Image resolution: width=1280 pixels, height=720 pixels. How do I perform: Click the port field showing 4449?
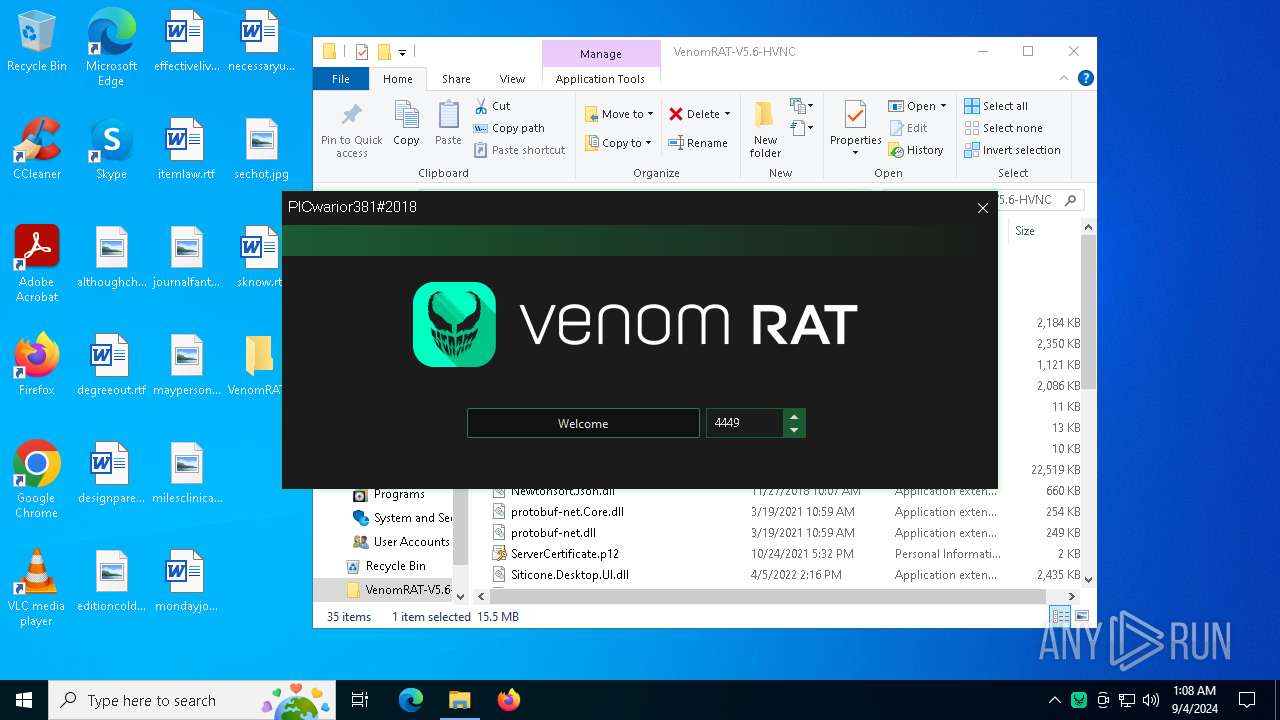pyautogui.click(x=744, y=423)
